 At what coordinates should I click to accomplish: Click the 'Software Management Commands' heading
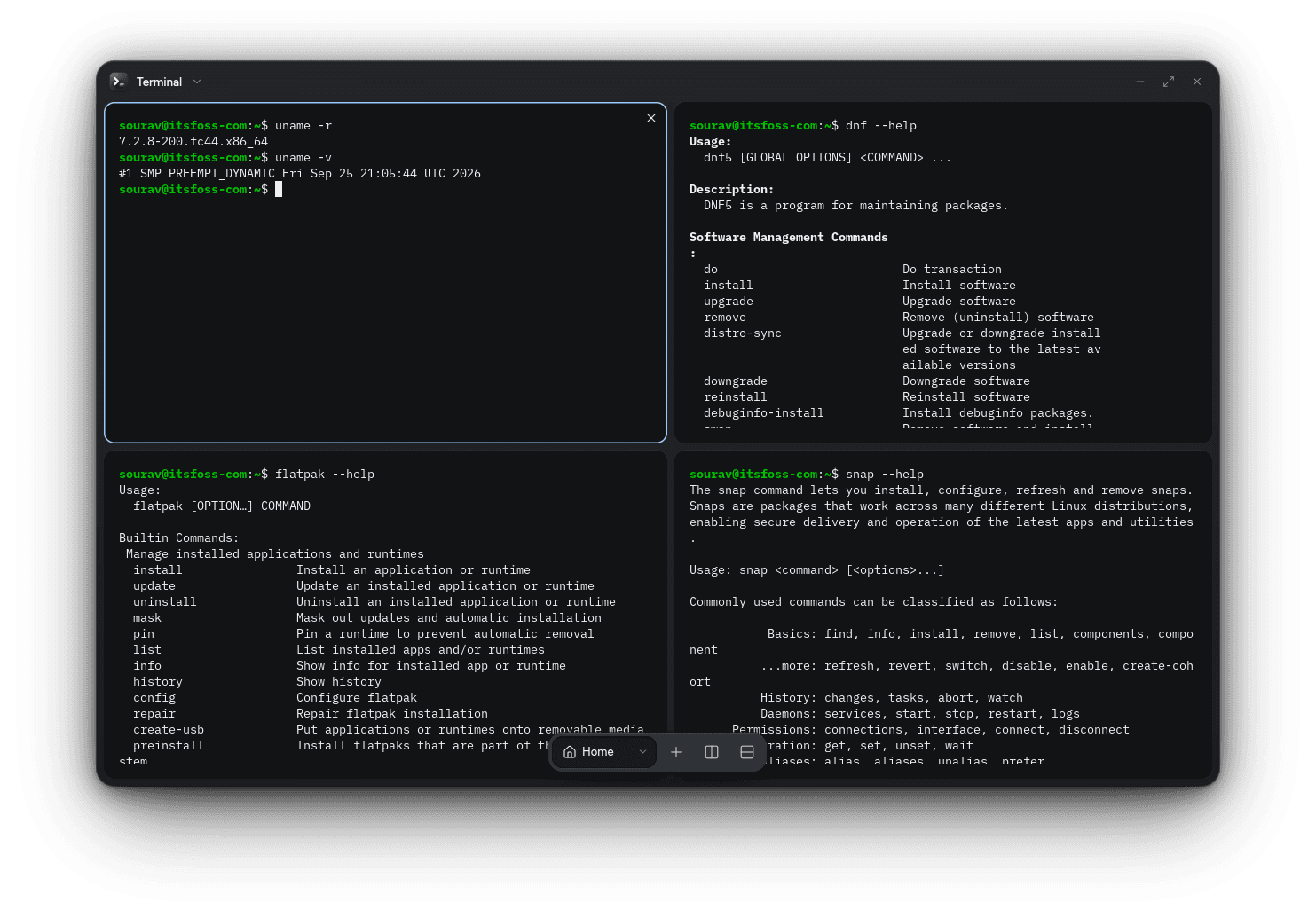click(789, 238)
